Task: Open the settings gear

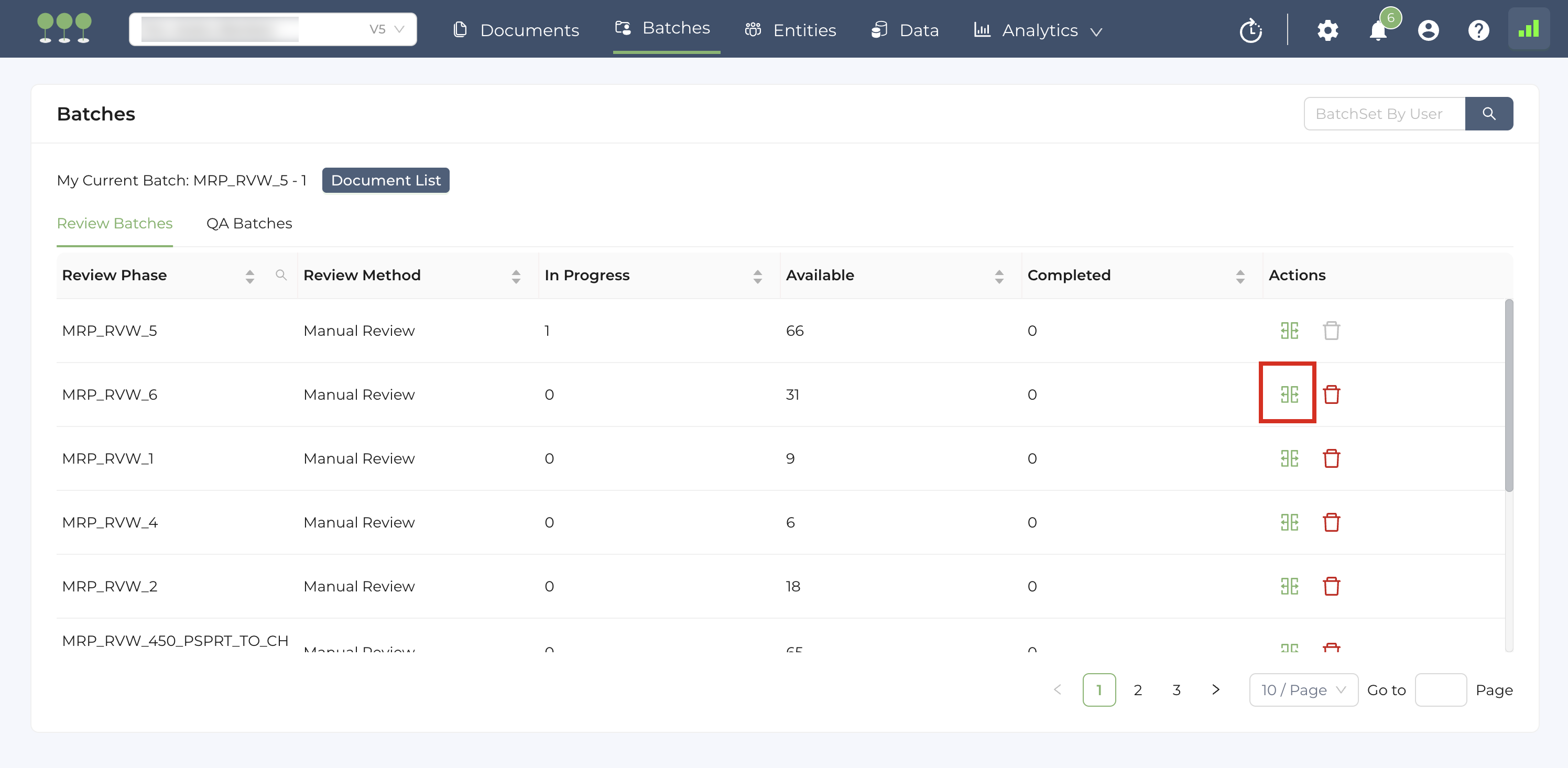Action: [1327, 30]
